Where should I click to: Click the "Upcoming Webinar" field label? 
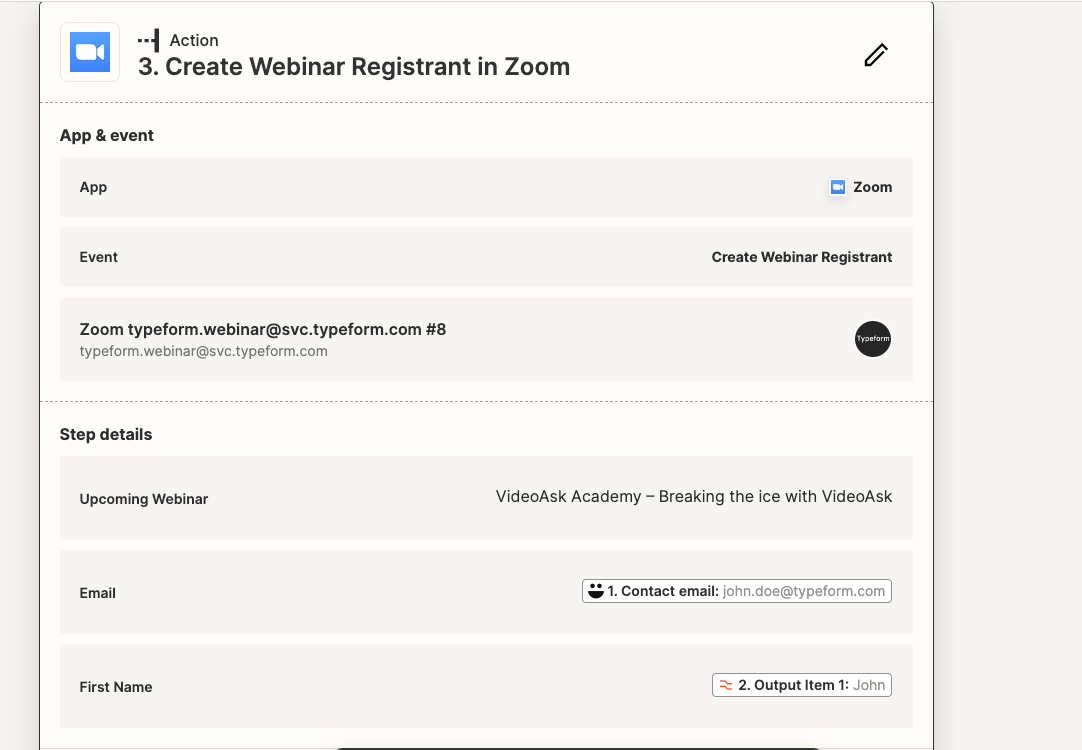[x=144, y=499]
